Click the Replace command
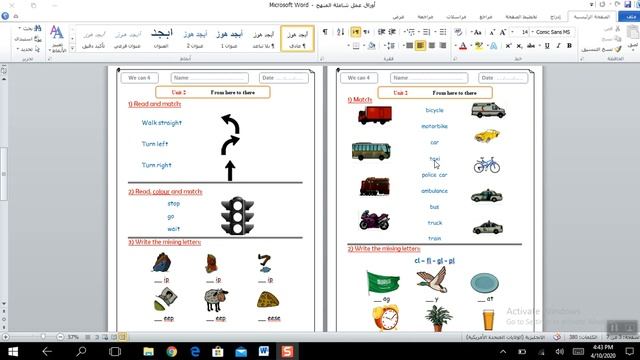Image resolution: width=640 pixels, height=360 pixels. pos(29,39)
